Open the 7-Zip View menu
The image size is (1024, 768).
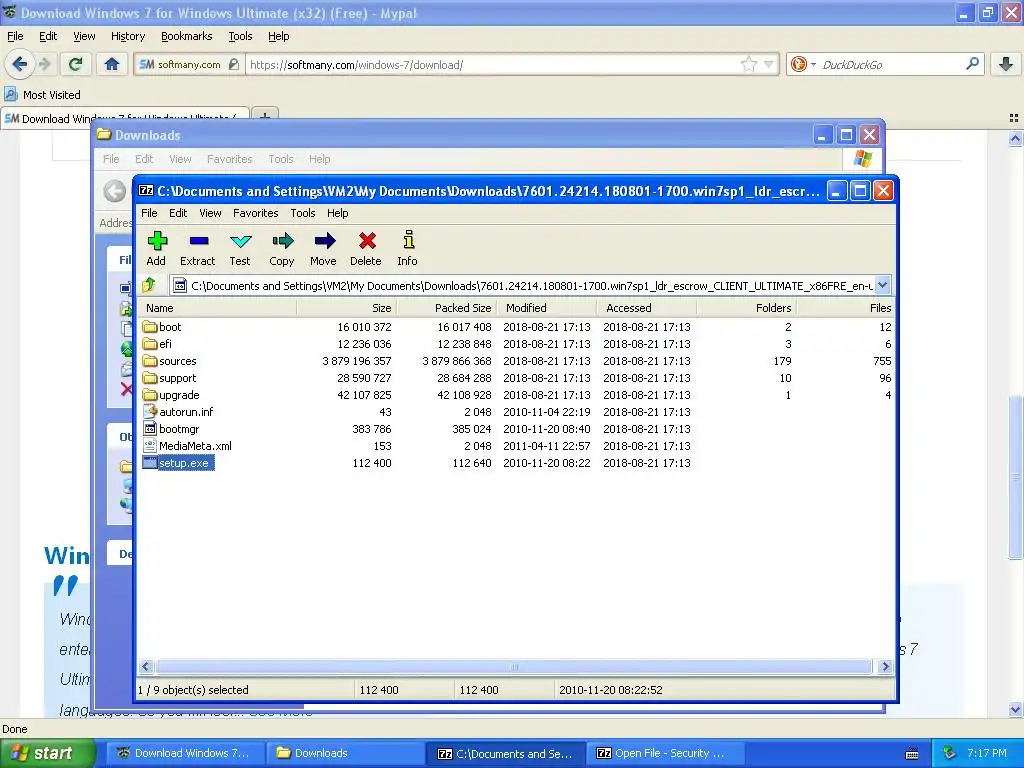click(210, 213)
